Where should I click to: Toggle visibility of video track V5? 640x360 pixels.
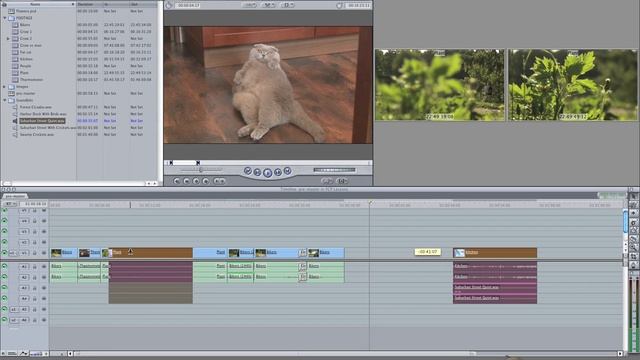(4, 211)
